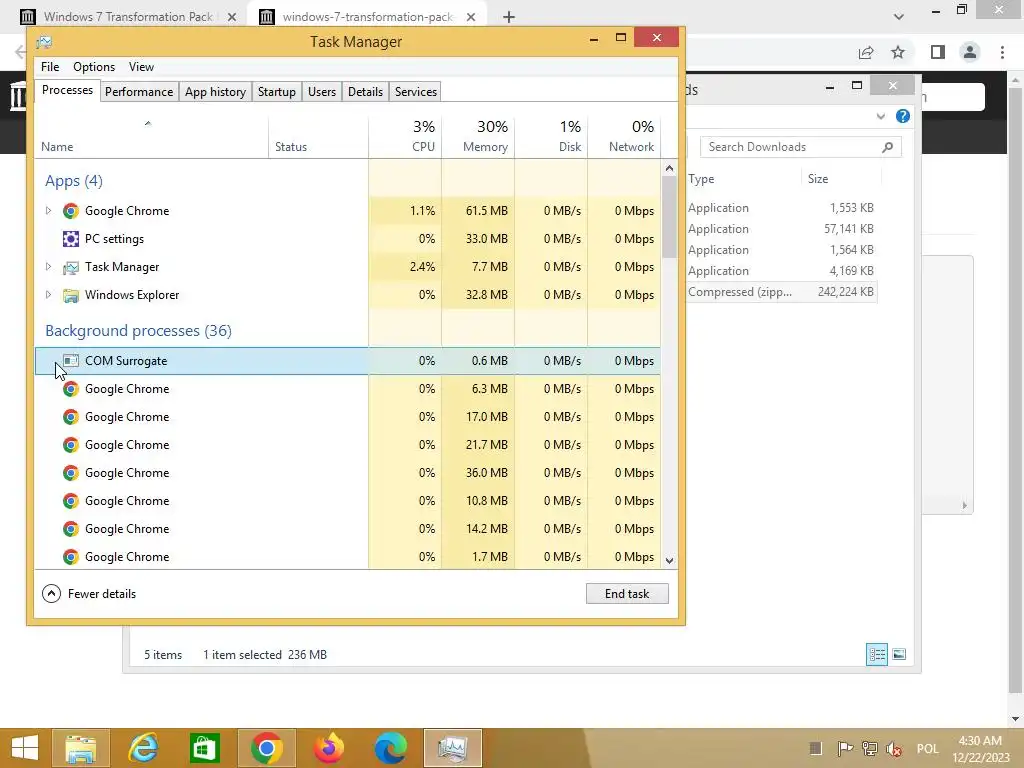Open the Chrome three-dot menu

(1002, 52)
